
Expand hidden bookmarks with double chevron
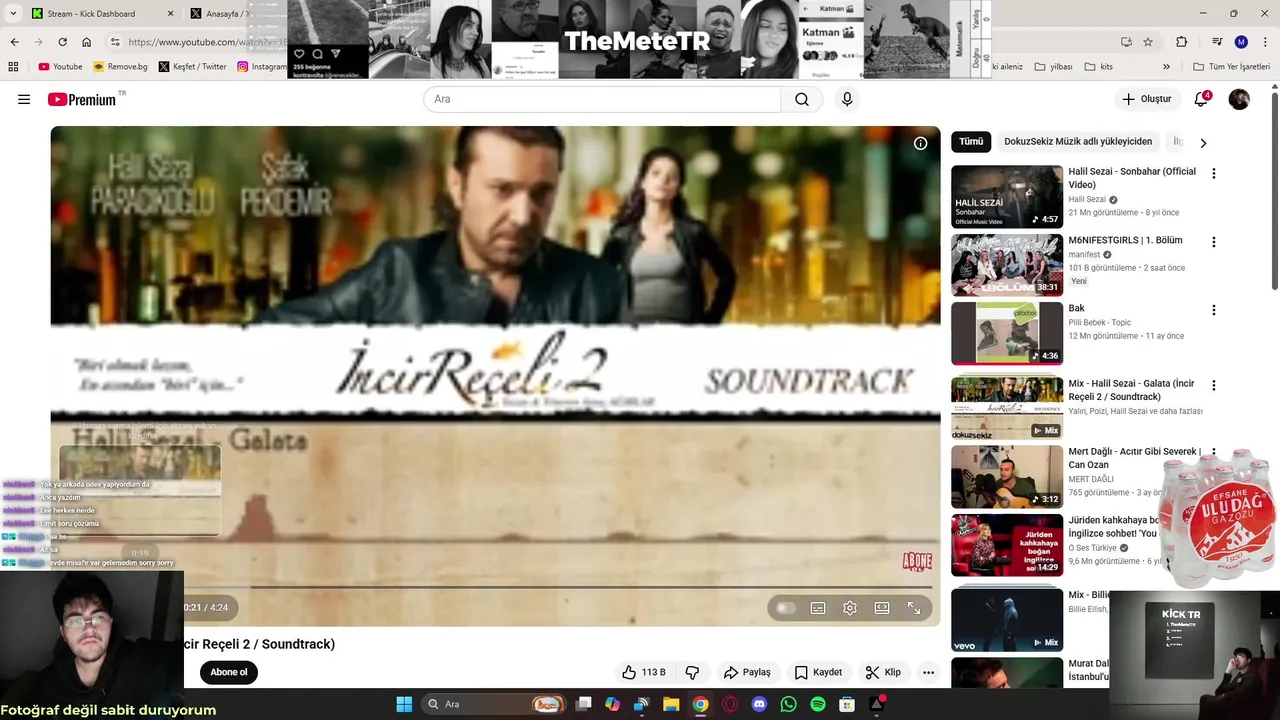pyautogui.click(x=1166, y=67)
